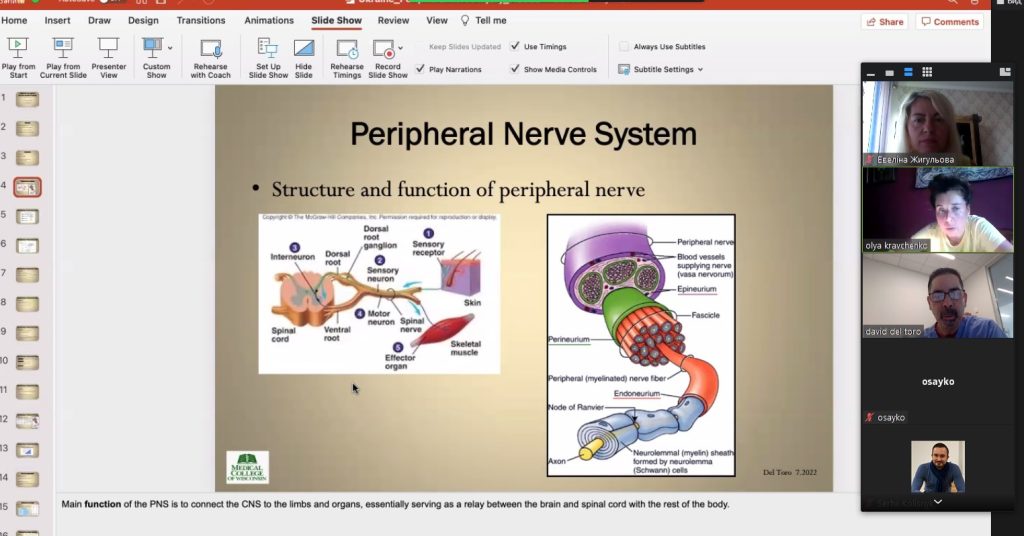Image resolution: width=1024 pixels, height=536 pixels.
Task: Uncheck Play Narrations
Action: [x=421, y=69]
